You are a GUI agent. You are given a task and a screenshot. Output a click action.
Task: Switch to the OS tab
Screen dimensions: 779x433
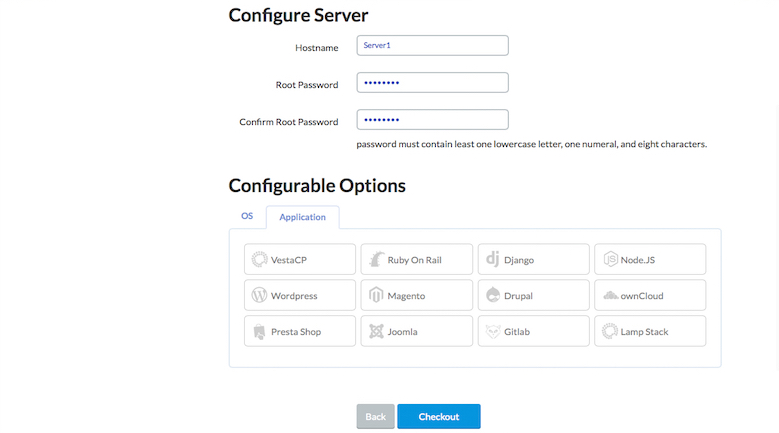(x=247, y=216)
